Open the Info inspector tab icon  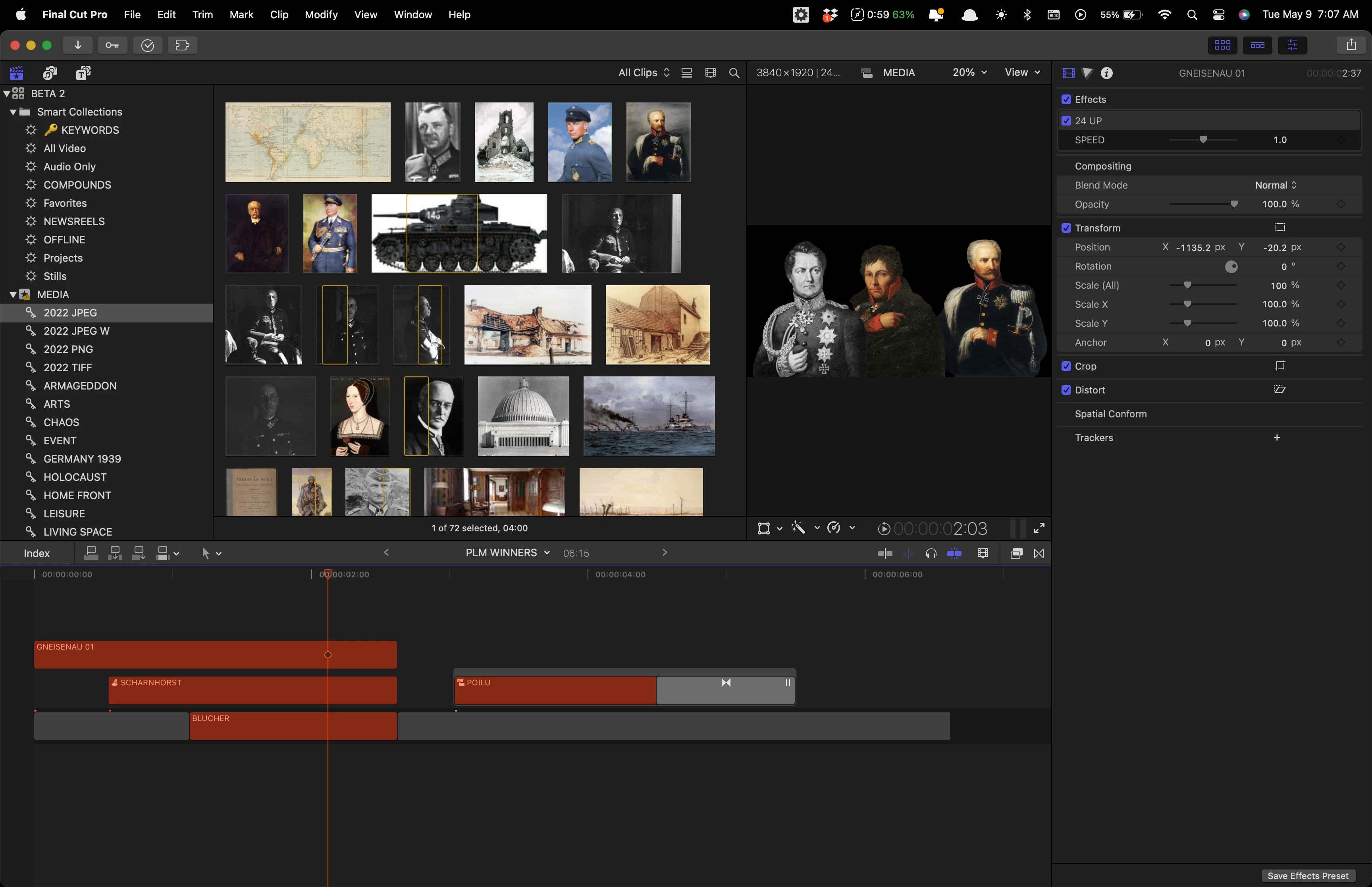pos(1106,73)
